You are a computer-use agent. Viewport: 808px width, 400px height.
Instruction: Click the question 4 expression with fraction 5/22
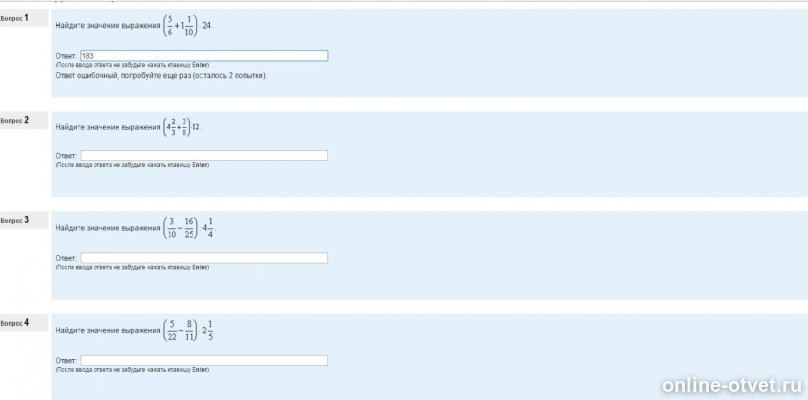(x=188, y=330)
